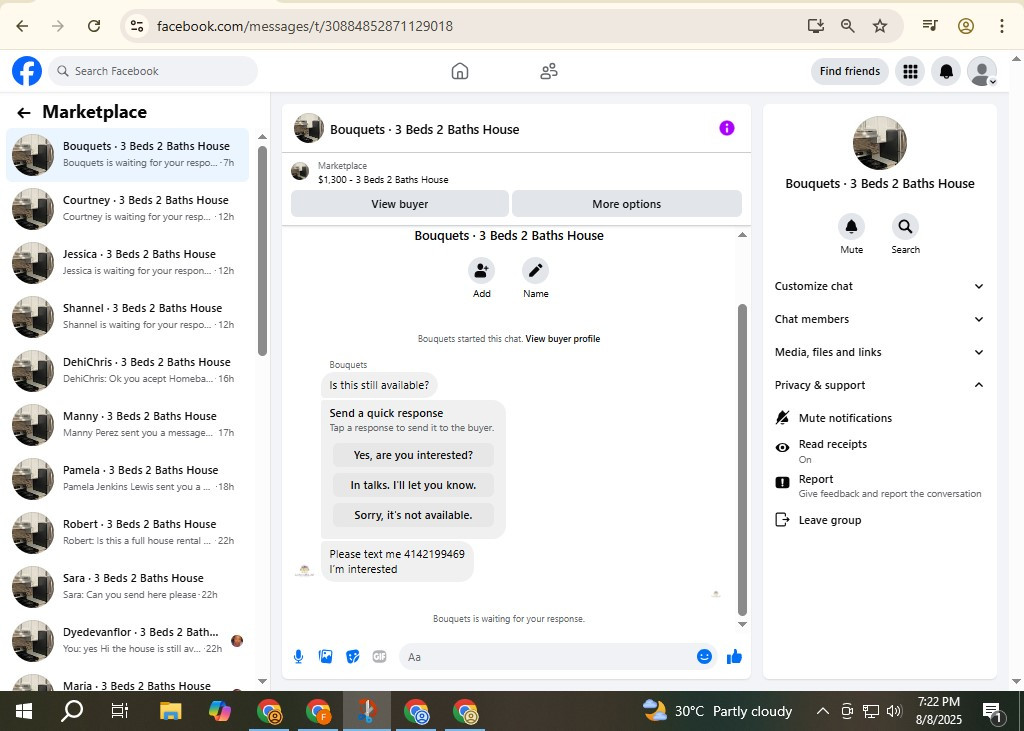Open the Windows notification center icon
This screenshot has width=1024, height=731.
[x=992, y=711]
